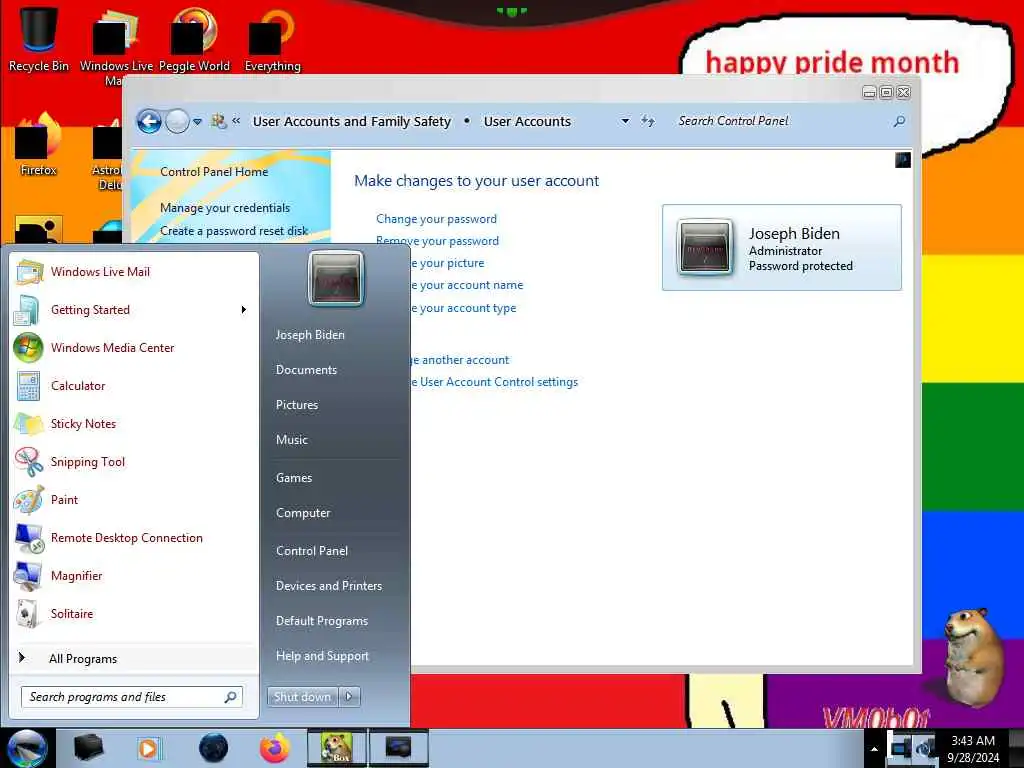The height and width of the screenshot is (768, 1024).
Task: Click the Remote Desktop Connection icon
Action: click(29, 538)
